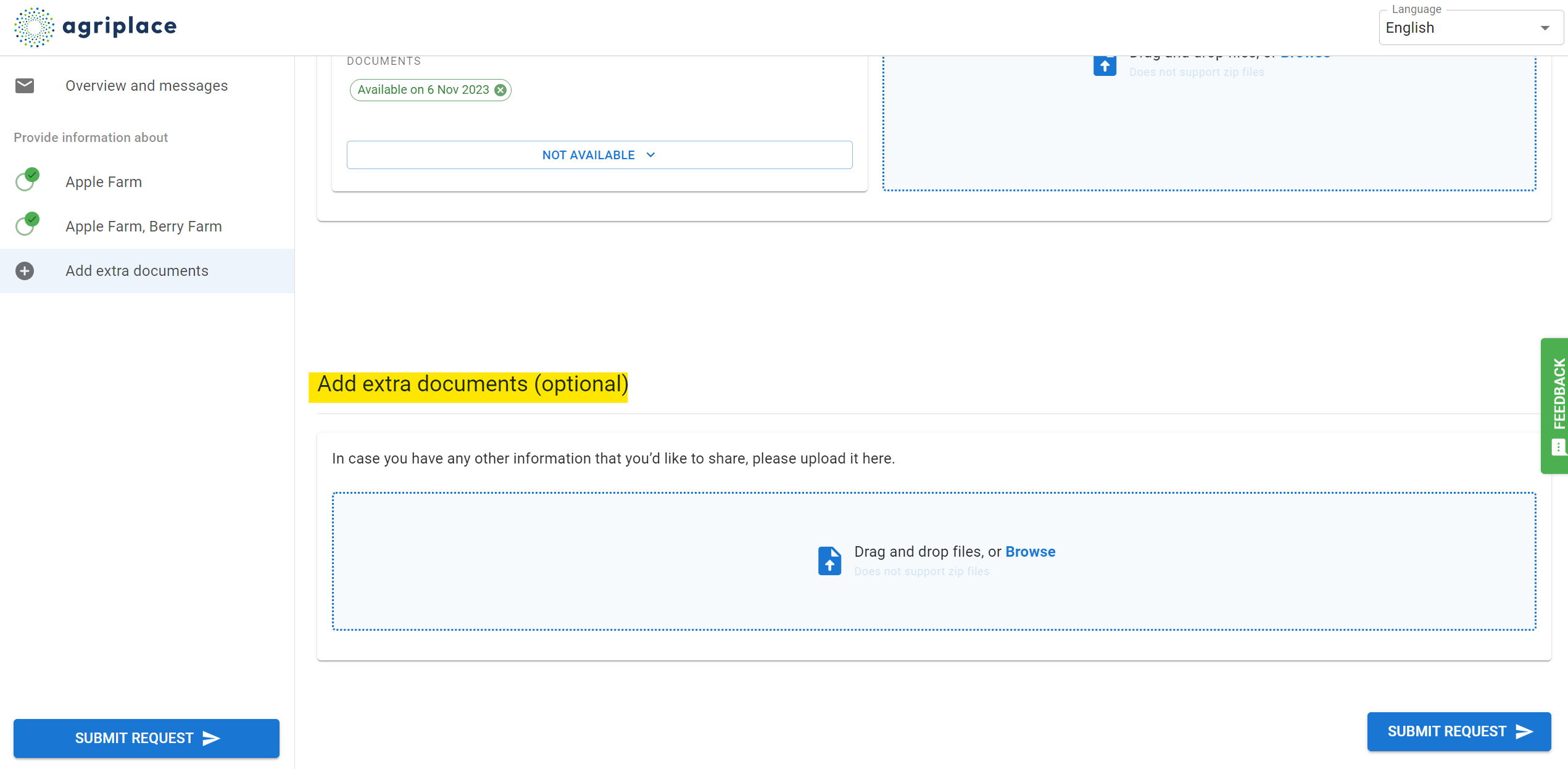Click the Add extra documents (optional) heading

[x=473, y=384]
